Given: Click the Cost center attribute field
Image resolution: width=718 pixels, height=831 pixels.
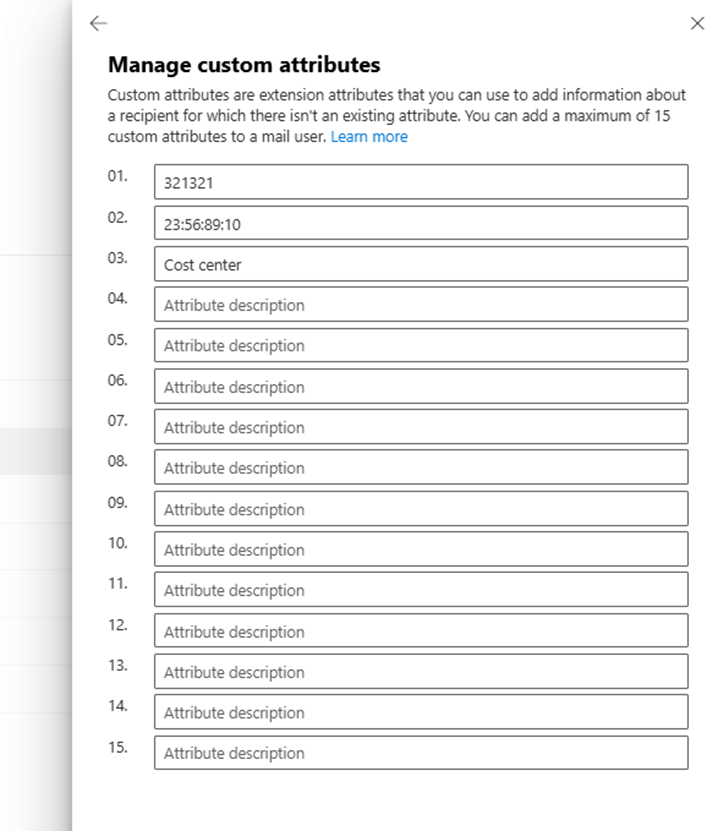Looking at the screenshot, I should [421, 265].
